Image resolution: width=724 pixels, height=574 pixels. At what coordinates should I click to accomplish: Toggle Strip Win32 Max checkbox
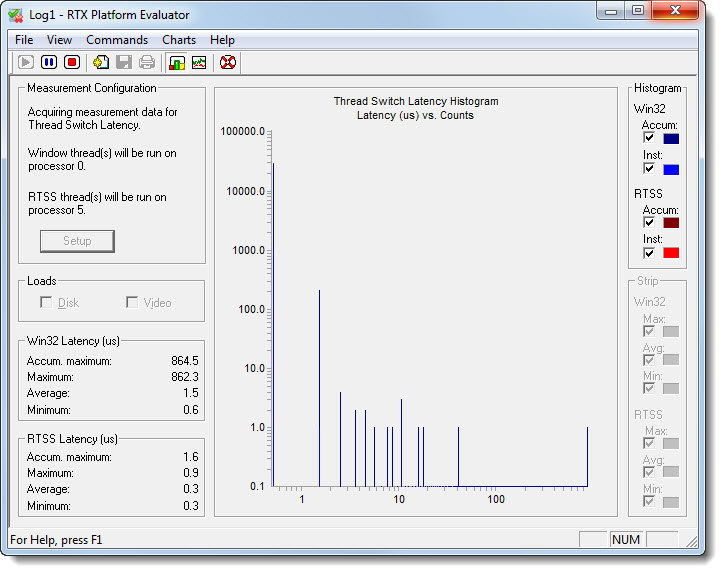tap(649, 331)
